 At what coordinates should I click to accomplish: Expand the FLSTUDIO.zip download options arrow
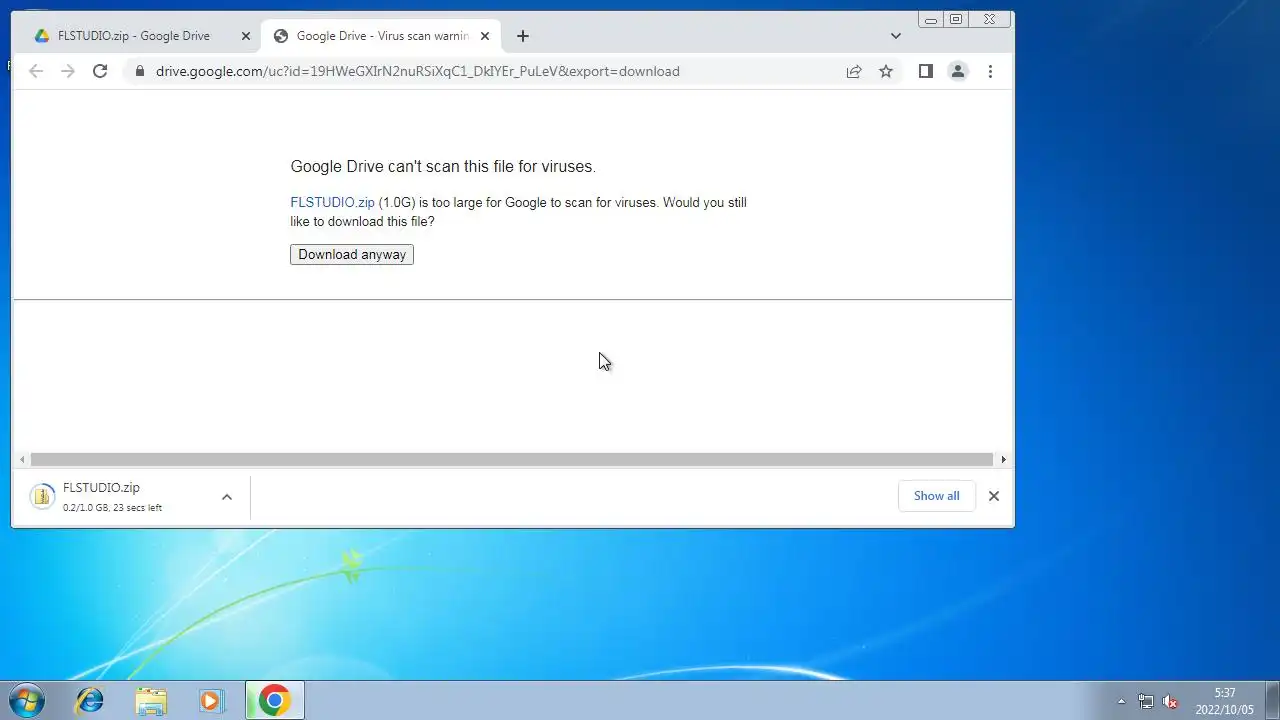[227, 497]
